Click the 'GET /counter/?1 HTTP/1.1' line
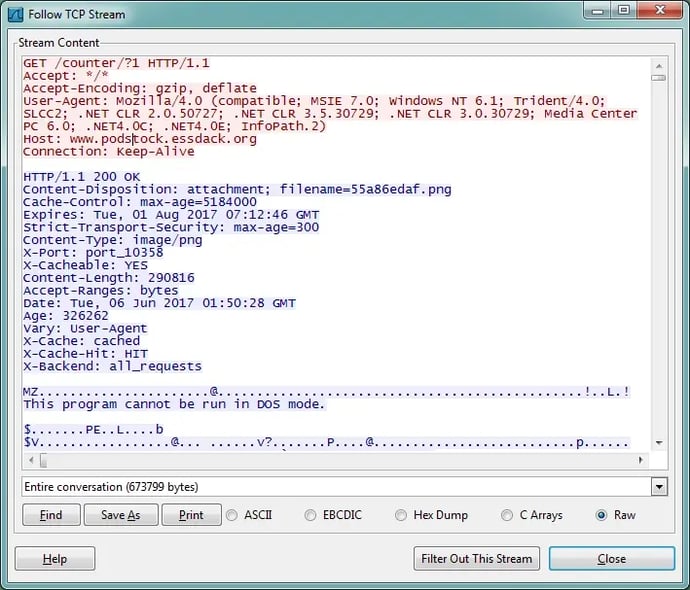690x590 pixels. click(117, 63)
